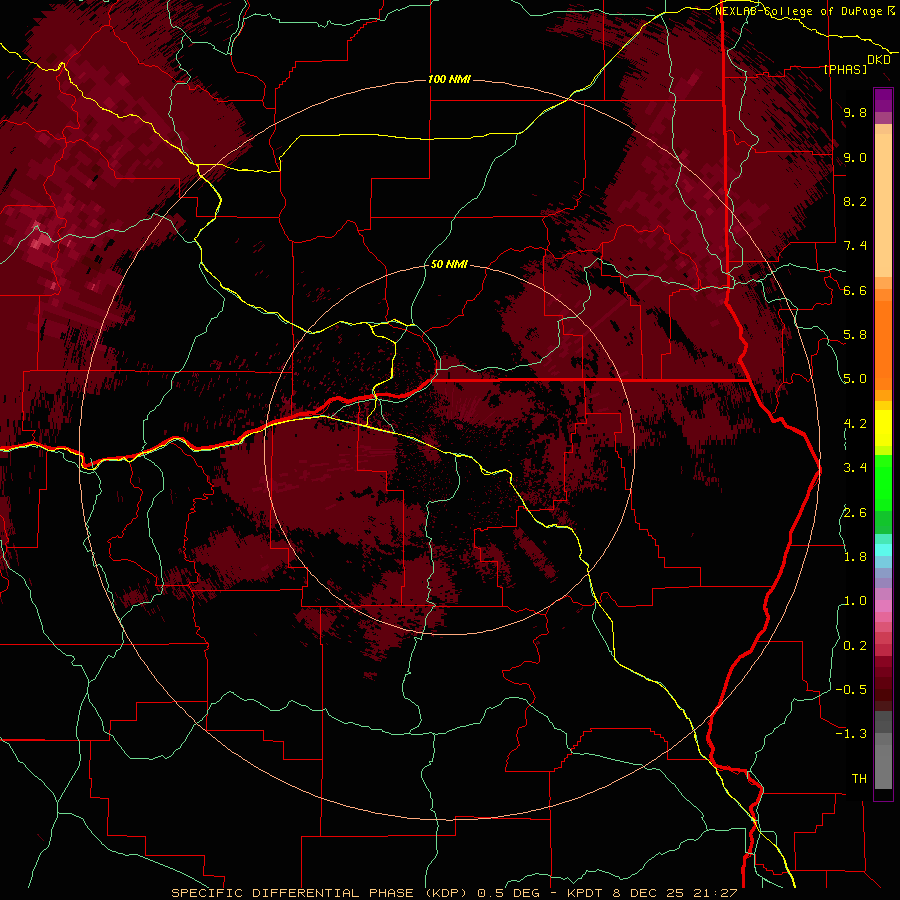The image size is (900, 900).
Task: Click the -0.5 scale label
Action: pos(852,690)
